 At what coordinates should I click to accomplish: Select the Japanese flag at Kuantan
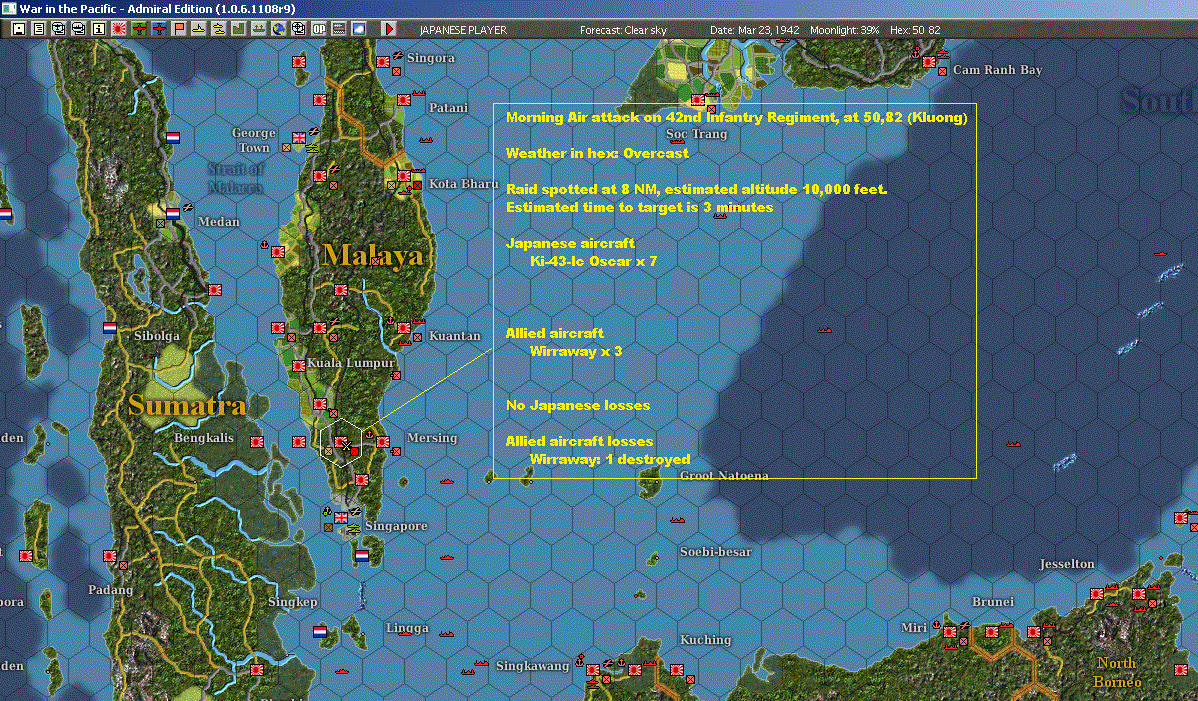tap(404, 328)
